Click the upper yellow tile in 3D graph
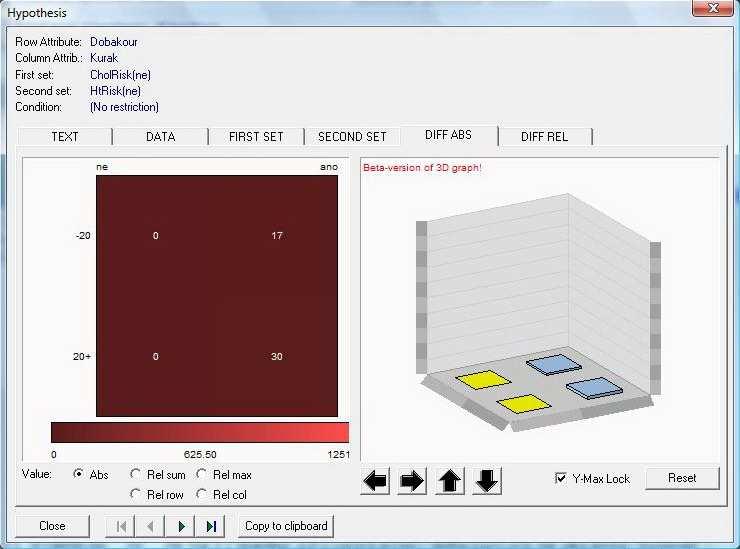The height and width of the screenshot is (549, 740). (x=483, y=380)
